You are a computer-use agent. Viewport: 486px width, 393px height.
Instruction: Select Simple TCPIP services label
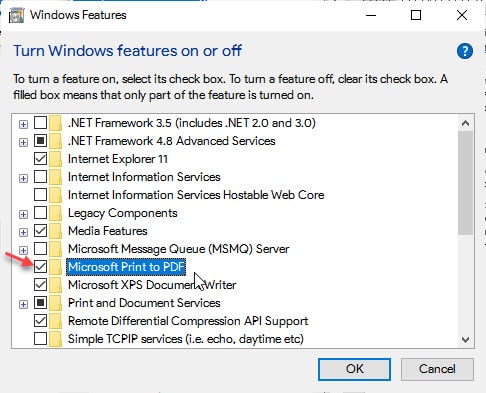pyautogui.click(x=186, y=339)
